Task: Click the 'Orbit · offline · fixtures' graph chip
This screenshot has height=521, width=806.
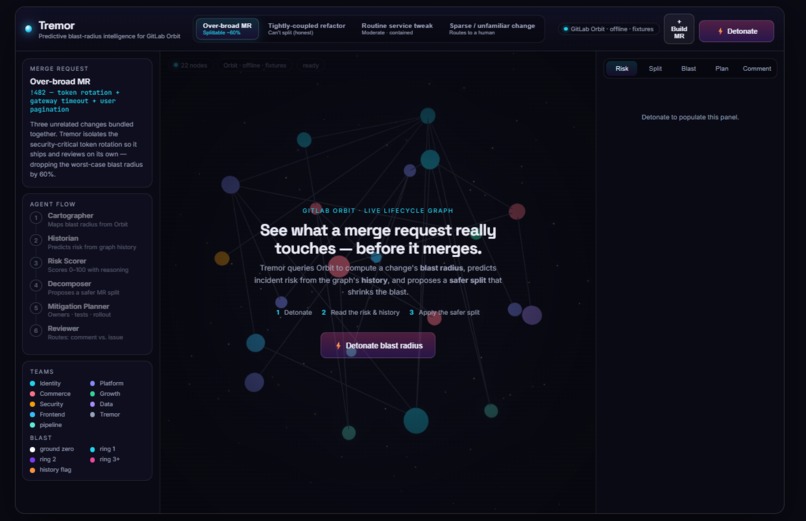Action: 254,65
